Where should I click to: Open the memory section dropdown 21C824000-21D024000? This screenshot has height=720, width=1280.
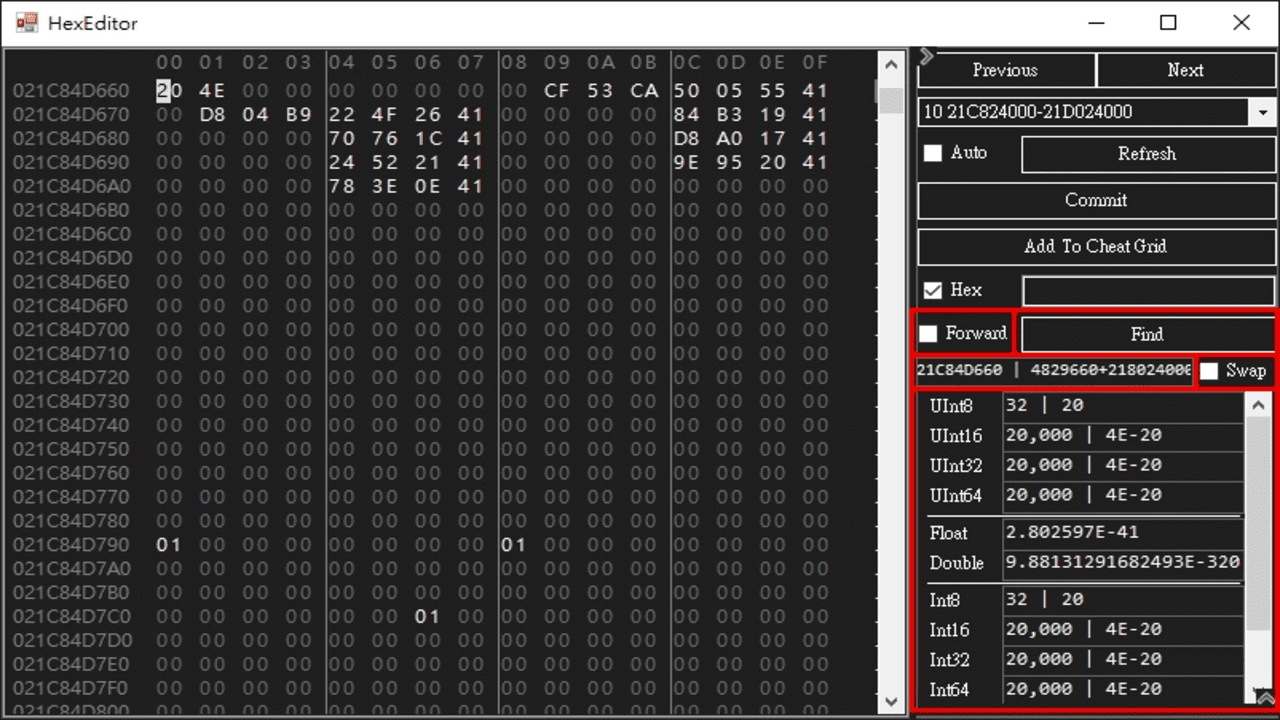[1263, 112]
